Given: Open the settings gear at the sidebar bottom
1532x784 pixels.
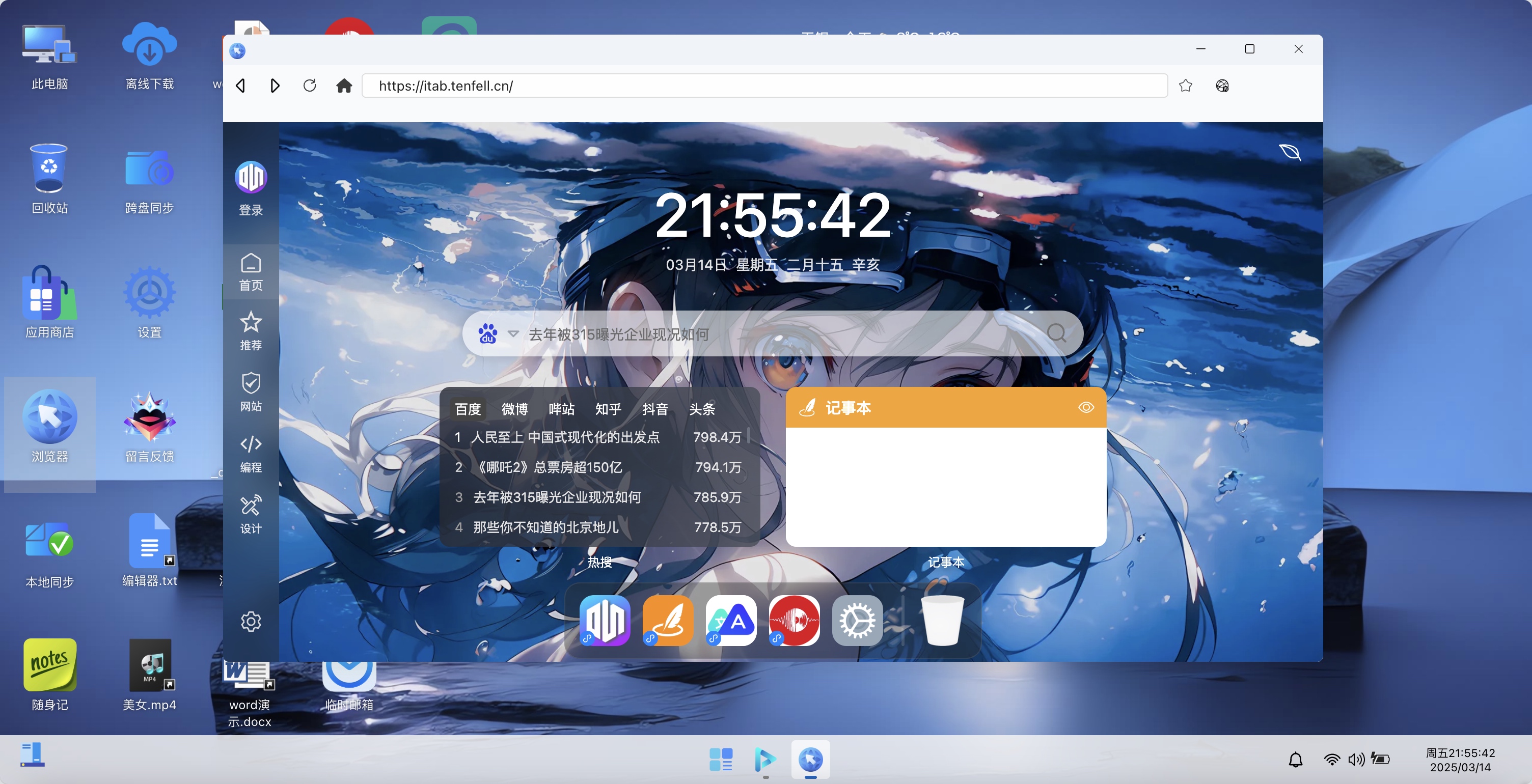Looking at the screenshot, I should [251, 621].
